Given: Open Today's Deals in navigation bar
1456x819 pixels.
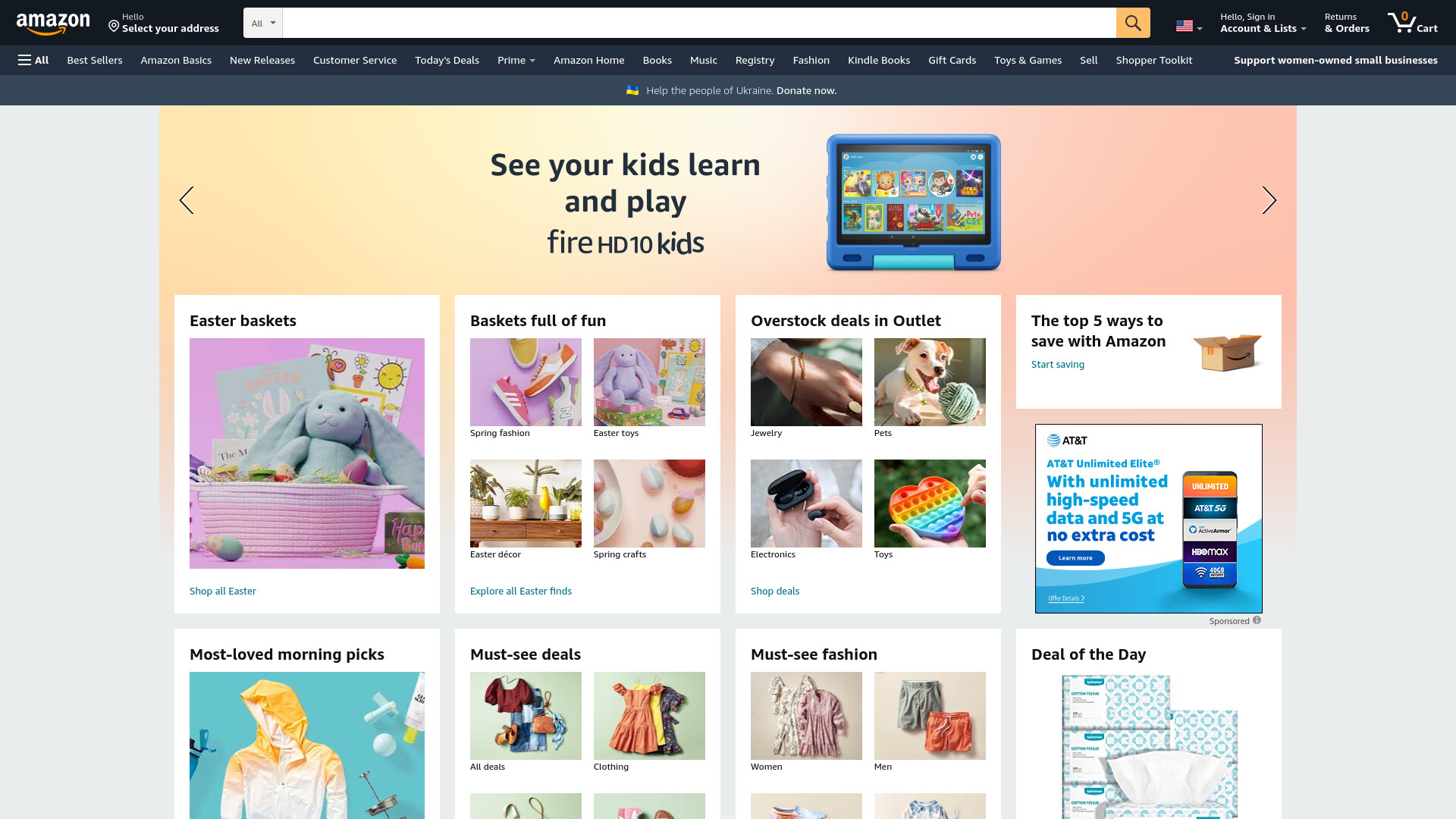Looking at the screenshot, I should point(447,60).
